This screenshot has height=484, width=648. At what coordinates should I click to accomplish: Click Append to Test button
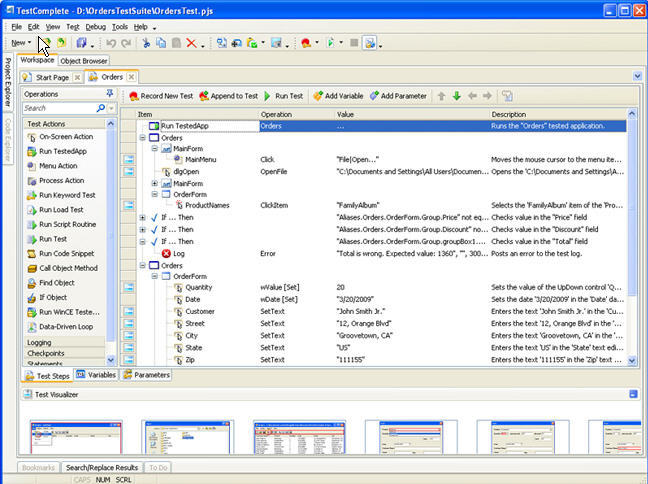coord(229,96)
